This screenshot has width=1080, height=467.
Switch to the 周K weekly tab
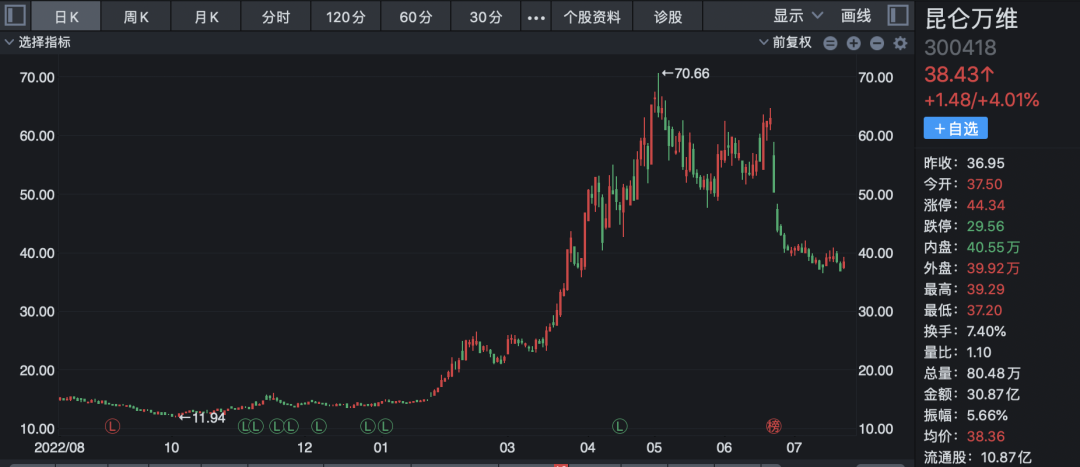point(136,17)
